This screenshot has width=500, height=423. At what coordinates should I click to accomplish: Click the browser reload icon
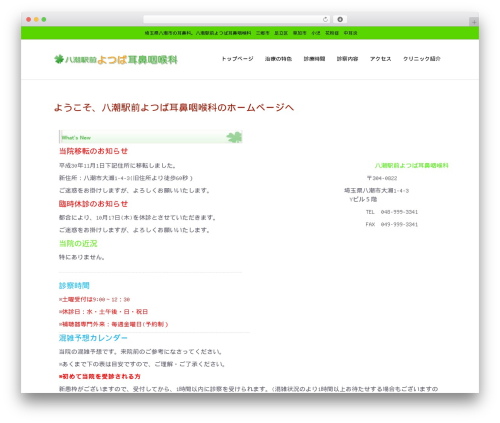click(x=325, y=19)
